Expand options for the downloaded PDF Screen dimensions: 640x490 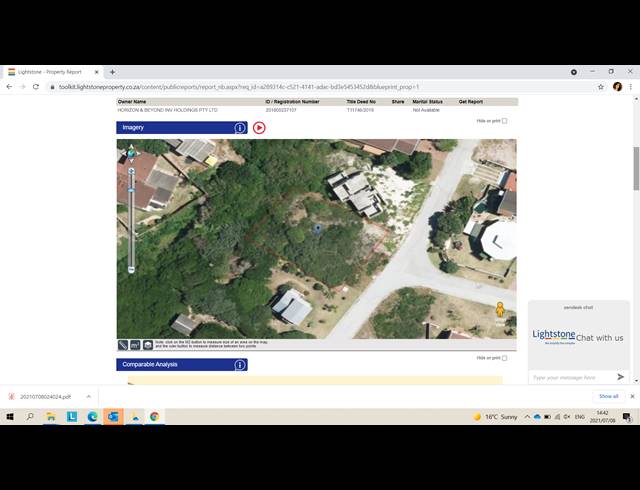coord(89,396)
